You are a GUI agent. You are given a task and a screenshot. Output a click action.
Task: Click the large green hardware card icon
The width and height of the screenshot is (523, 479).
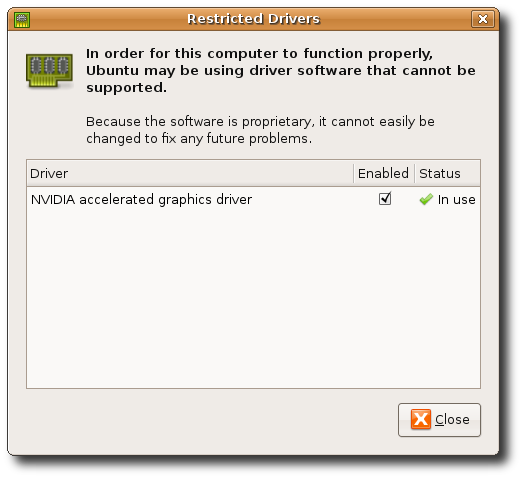[x=49, y=71]
